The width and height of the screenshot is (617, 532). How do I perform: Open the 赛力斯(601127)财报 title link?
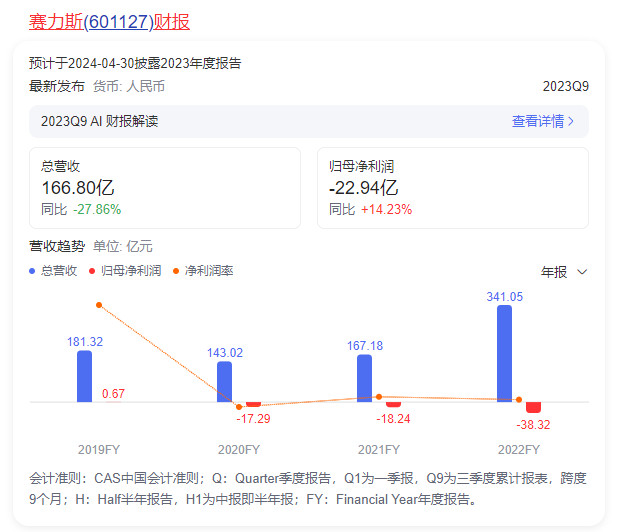[109, 22]
